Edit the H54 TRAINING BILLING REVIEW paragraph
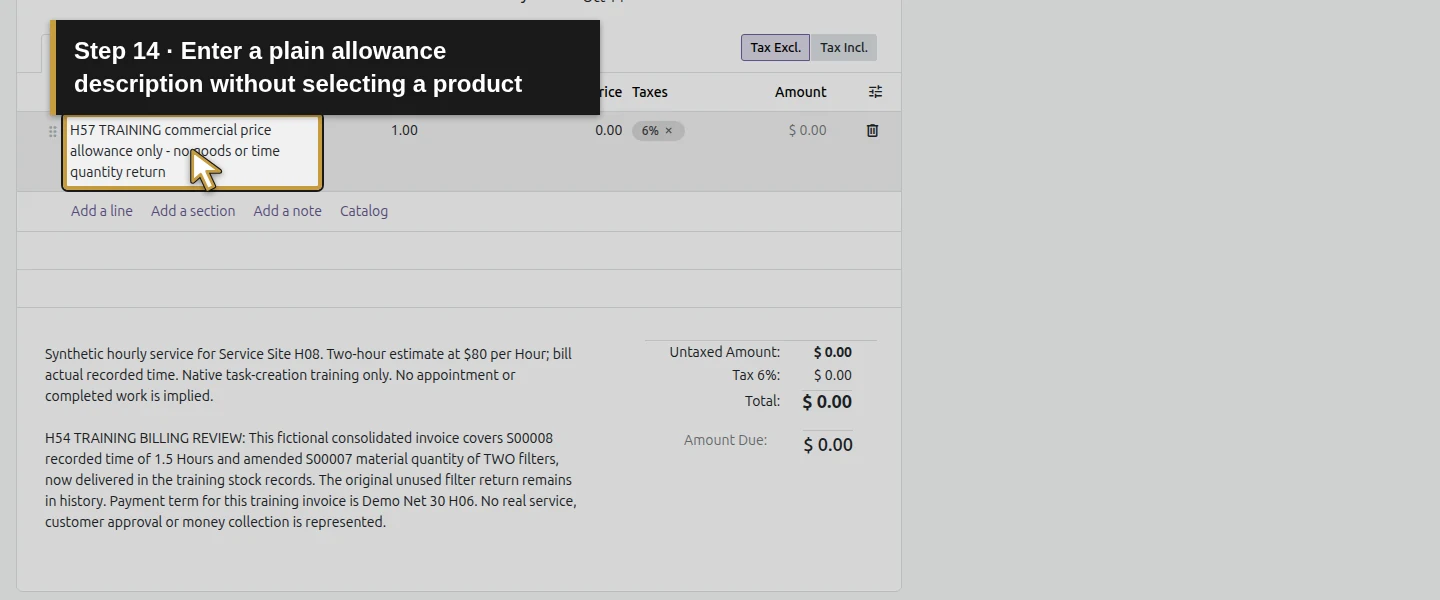Image resolution: width=1440 pixels, height=600 pixels. coord(311,480)
